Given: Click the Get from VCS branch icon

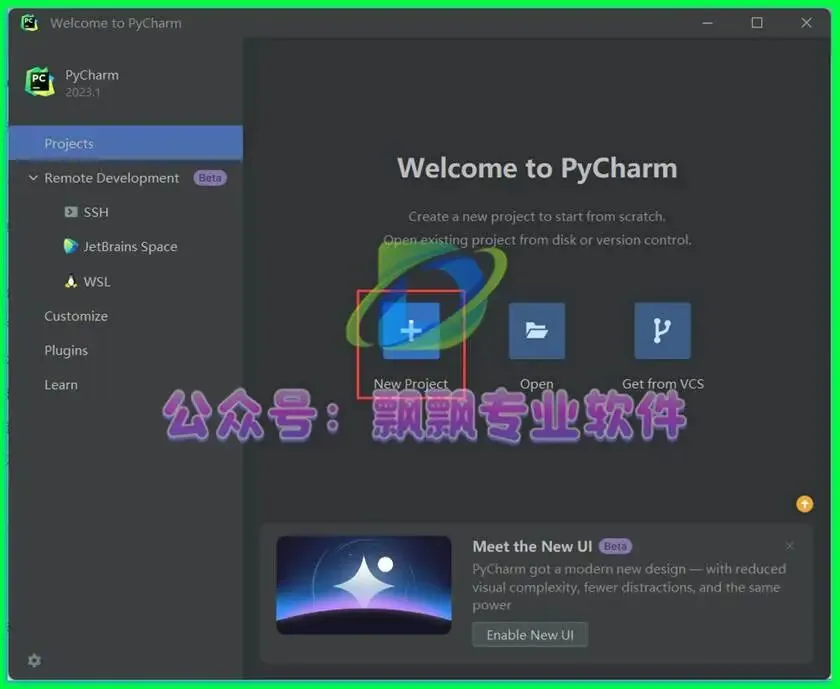Looking at the screenshot, I should click(x=662, y=331).
